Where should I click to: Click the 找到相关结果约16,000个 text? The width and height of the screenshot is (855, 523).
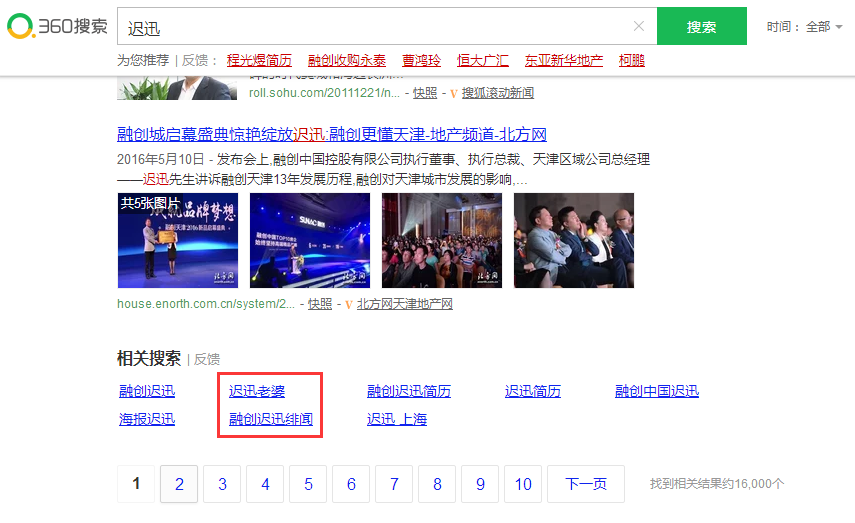pyautogui.click(x=717, y=484)
